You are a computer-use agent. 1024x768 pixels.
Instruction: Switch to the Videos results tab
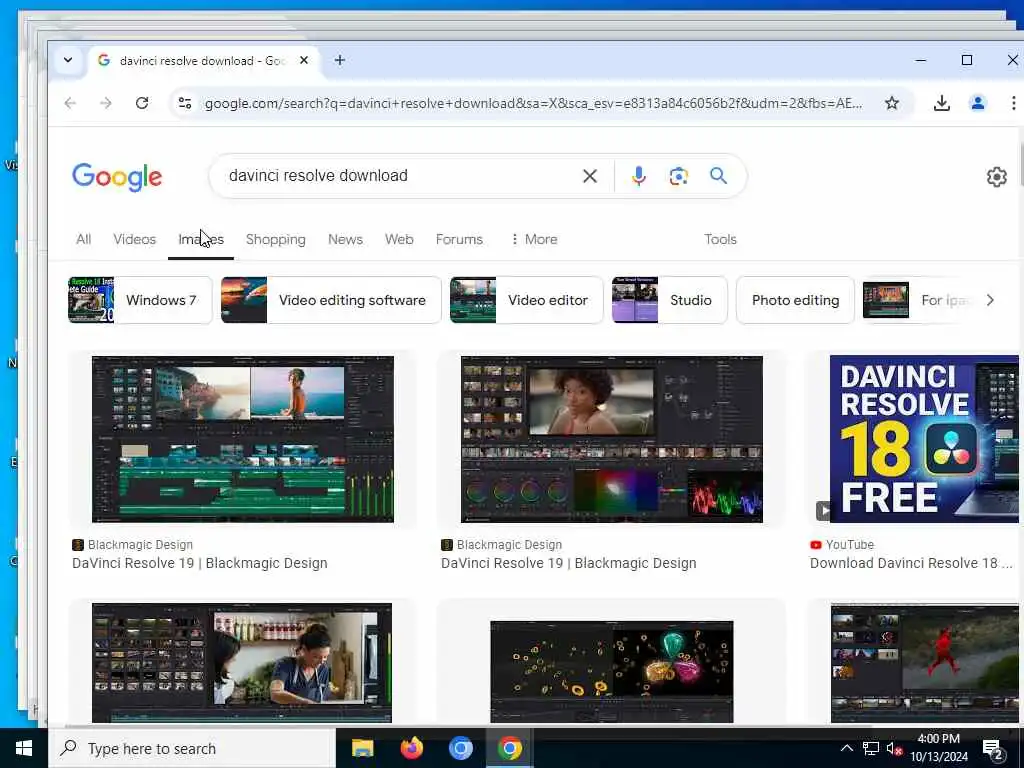[135, 239]
